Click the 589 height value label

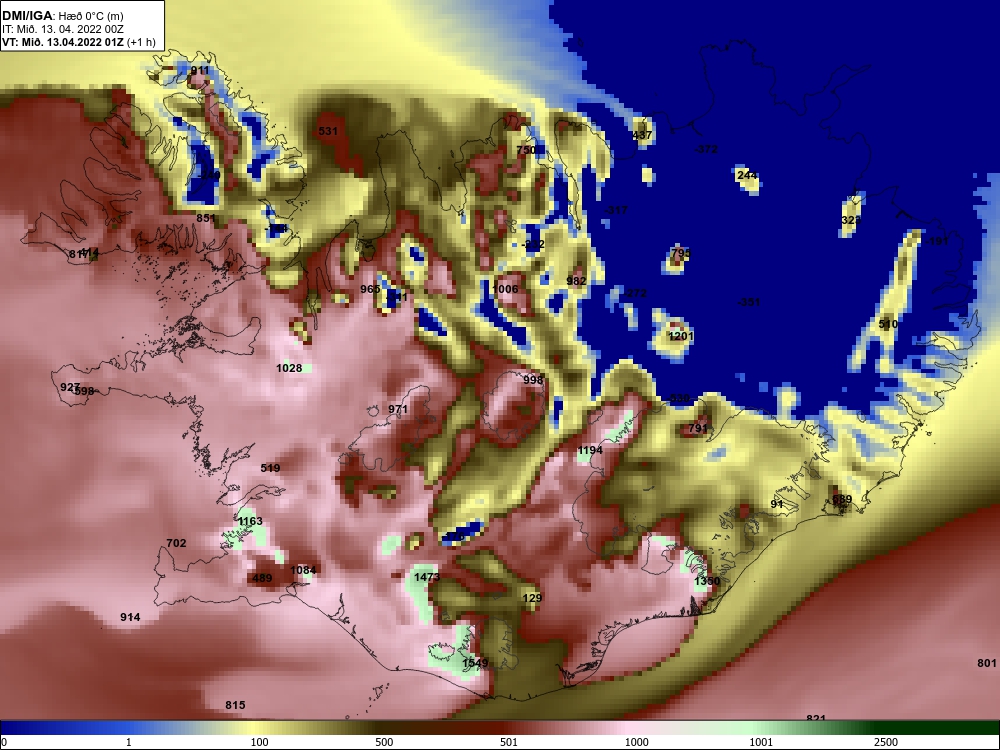842,499
